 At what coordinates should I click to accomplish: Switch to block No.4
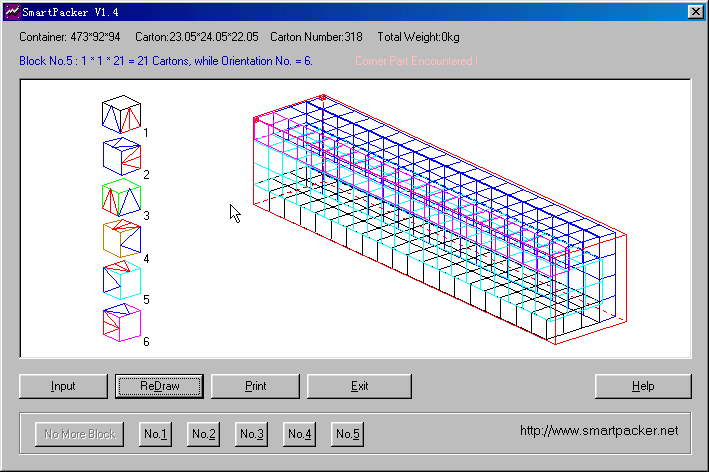coord(300,434)
